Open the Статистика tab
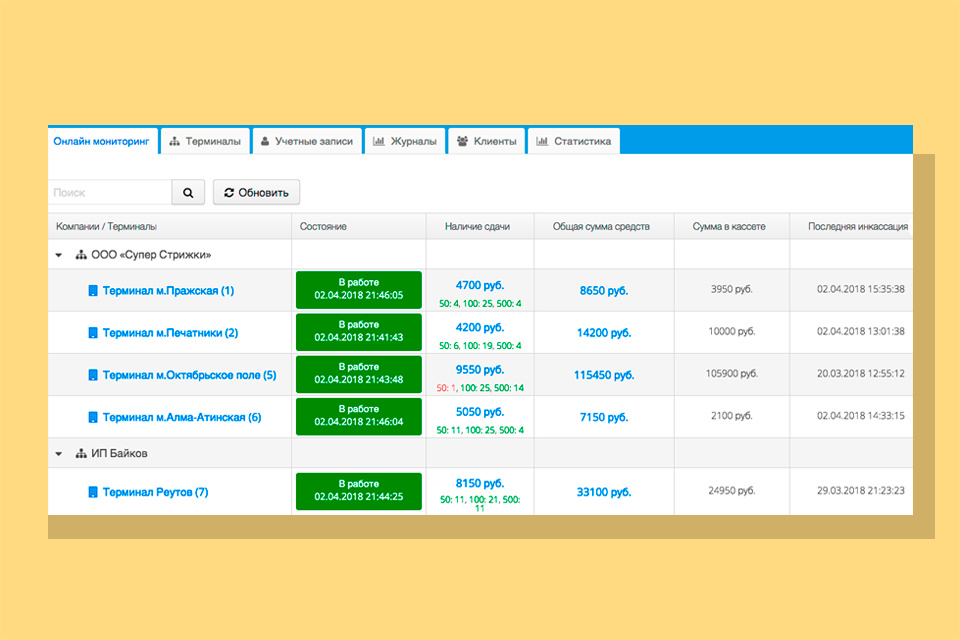Viewport: 960px width, 640px height. [x=573, y=142]
